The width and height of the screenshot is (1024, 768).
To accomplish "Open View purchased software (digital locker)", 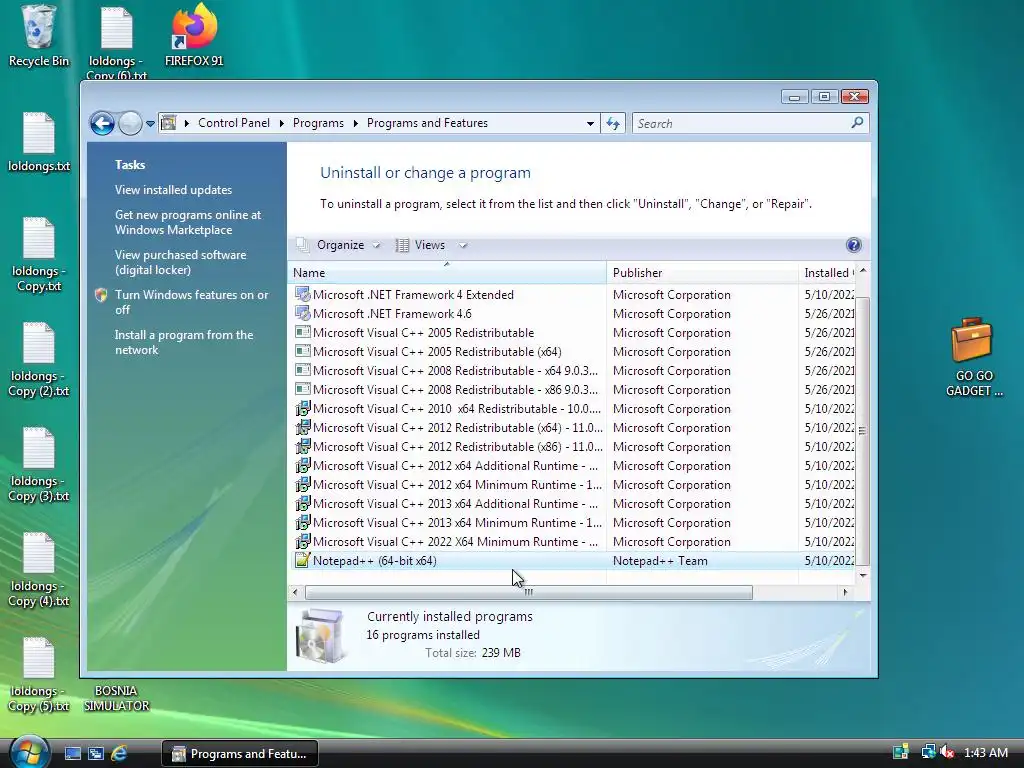I will point(180,263).
